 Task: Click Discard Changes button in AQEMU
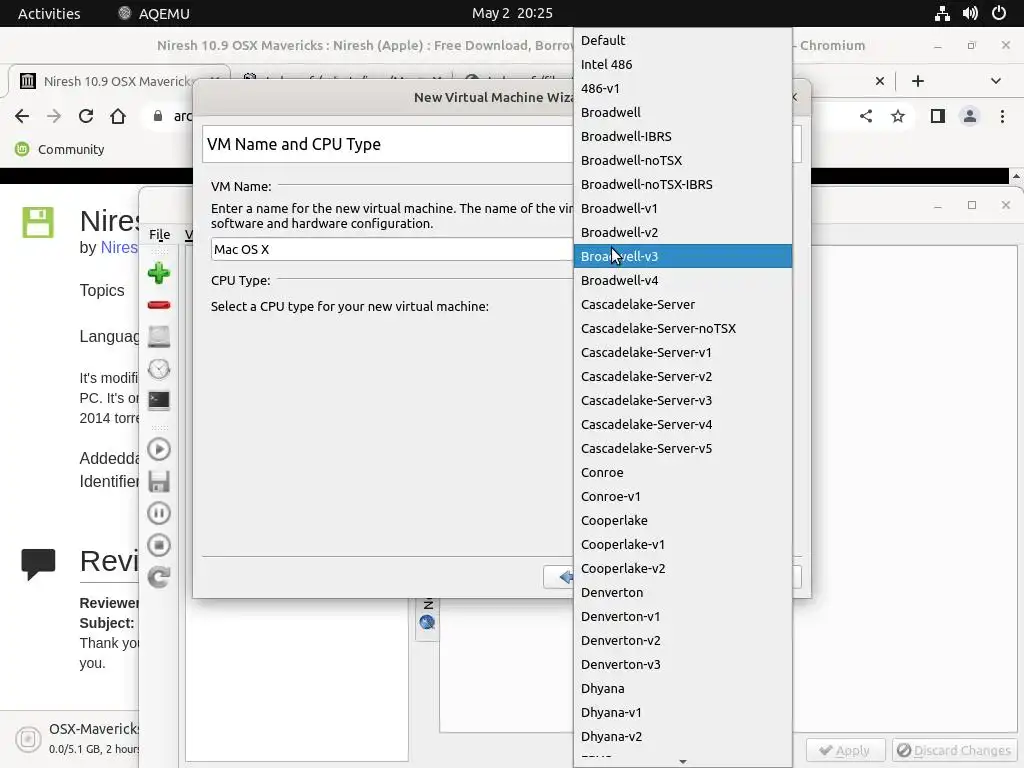[953, 750]
